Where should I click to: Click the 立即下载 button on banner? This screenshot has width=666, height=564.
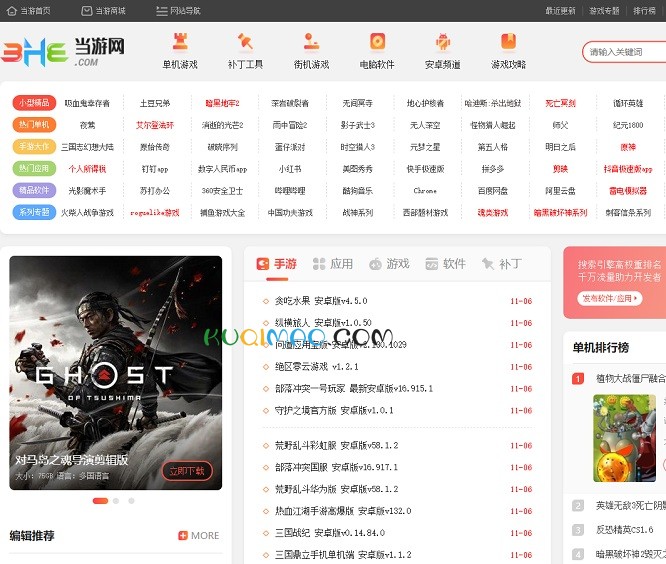tap(187, 471)
